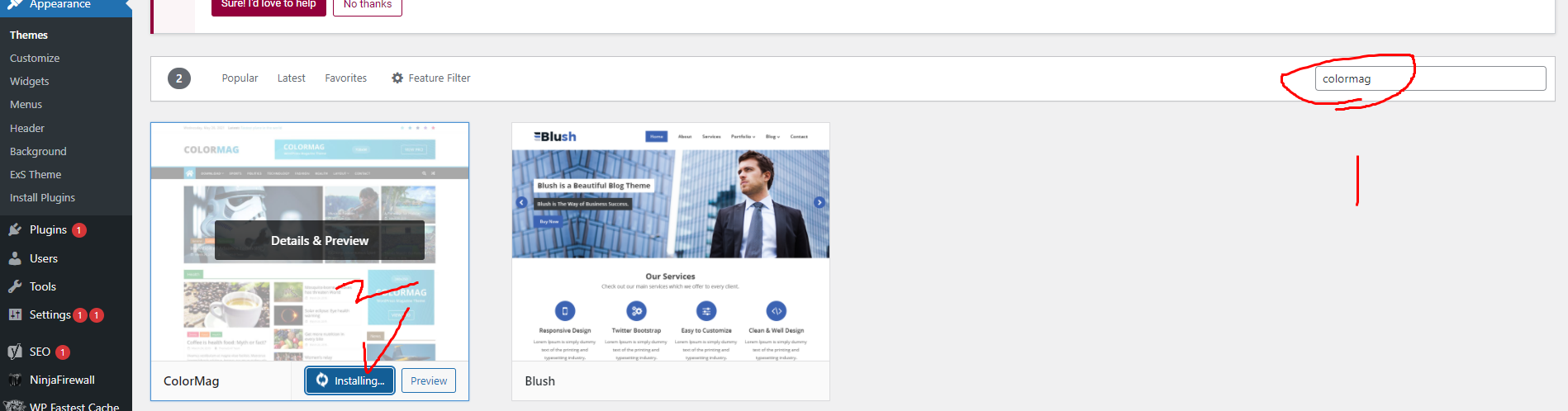Switch to the Favorites tab
Screen dimensions: 1568x411
tap(345, 78)
